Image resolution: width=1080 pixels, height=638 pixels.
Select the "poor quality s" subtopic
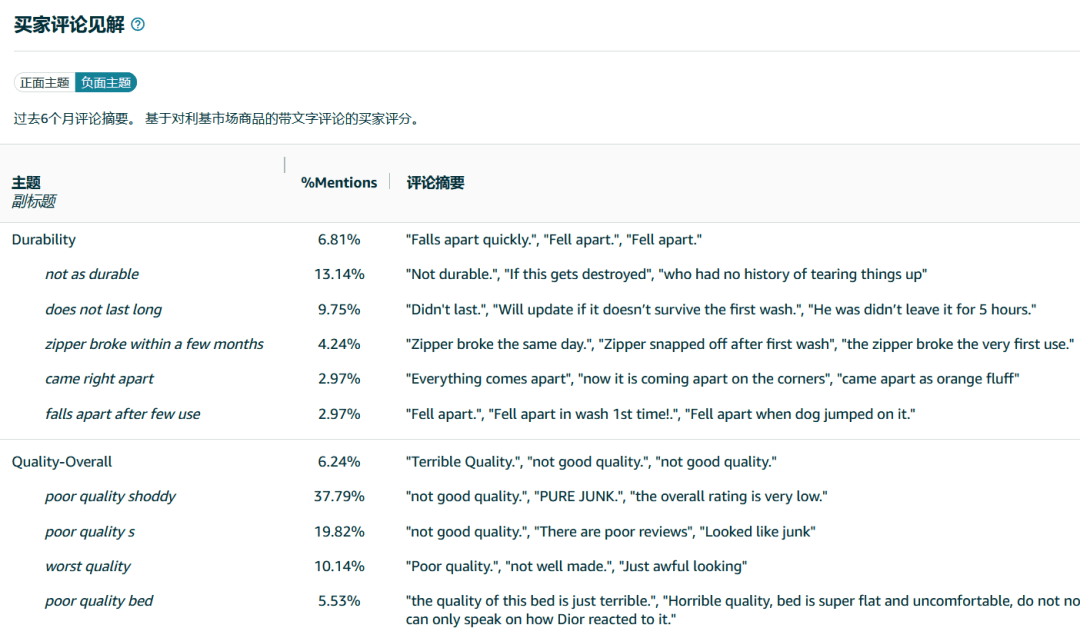click(90, 531)
